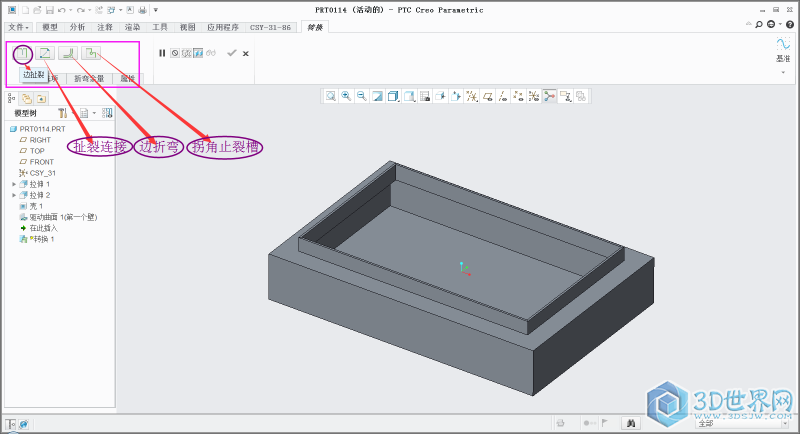
Task: Pause the conversion feature
Action: 162,53
